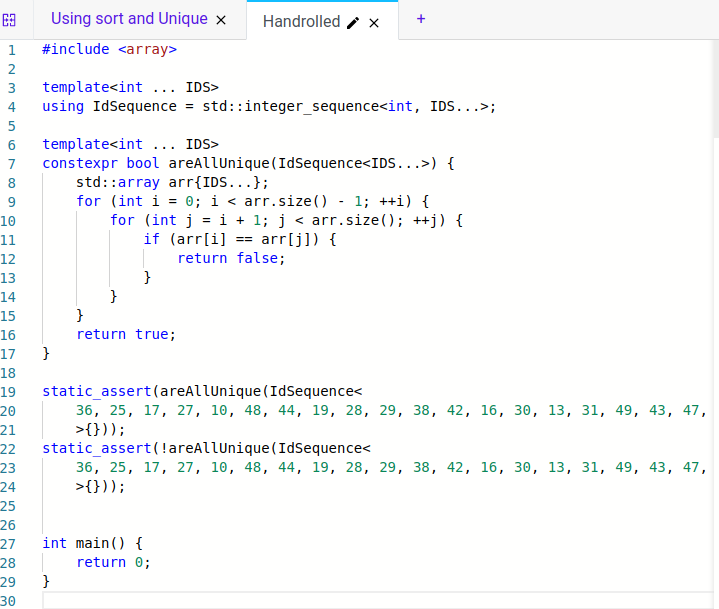This screenshot has height=609, width=719.
Task: Click the '#include' directive on line 1
Action: 76,49
